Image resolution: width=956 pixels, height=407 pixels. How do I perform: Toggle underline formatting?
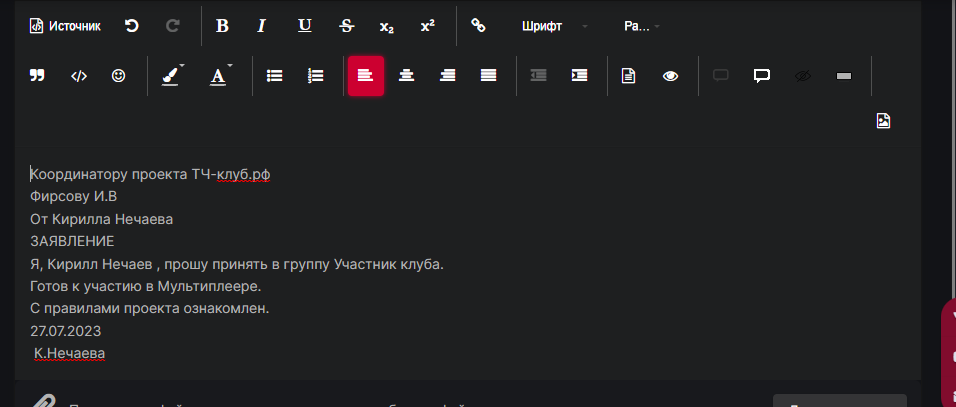point(305,26)
